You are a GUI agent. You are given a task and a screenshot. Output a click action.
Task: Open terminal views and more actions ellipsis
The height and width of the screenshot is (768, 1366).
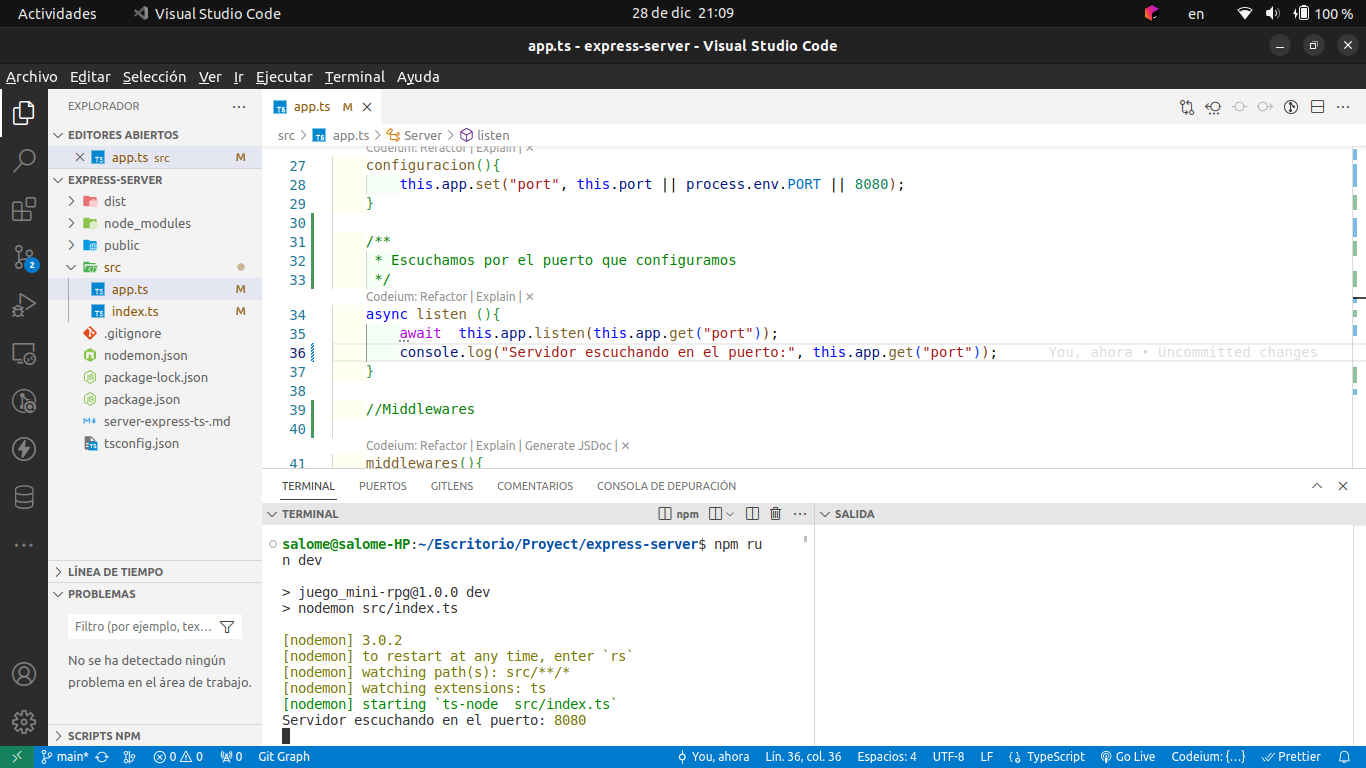799,514
